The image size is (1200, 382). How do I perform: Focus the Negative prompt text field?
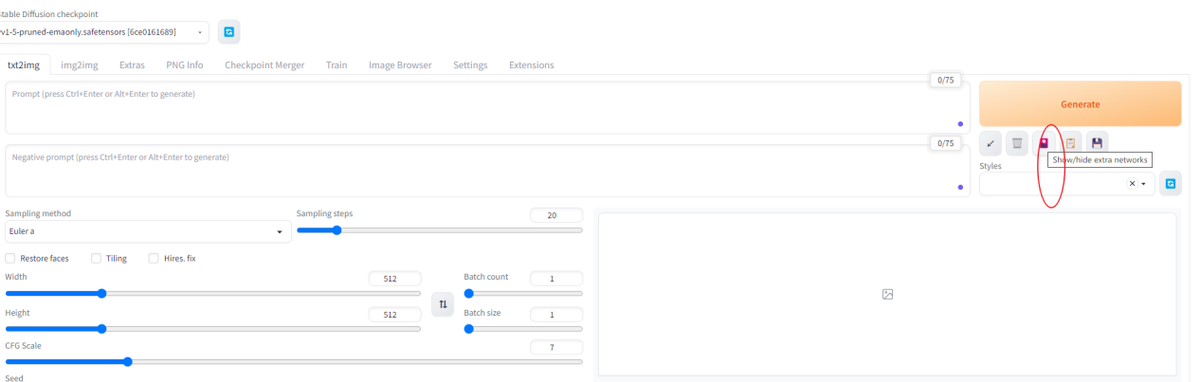tap(487, 171)
